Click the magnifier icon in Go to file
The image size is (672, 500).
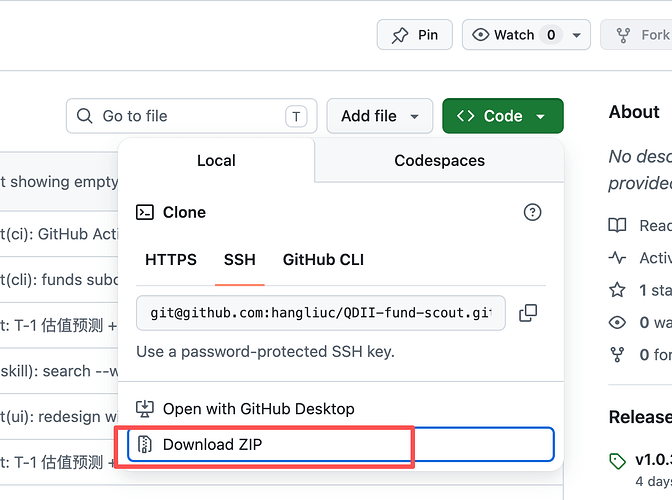[x=84, y=116]
